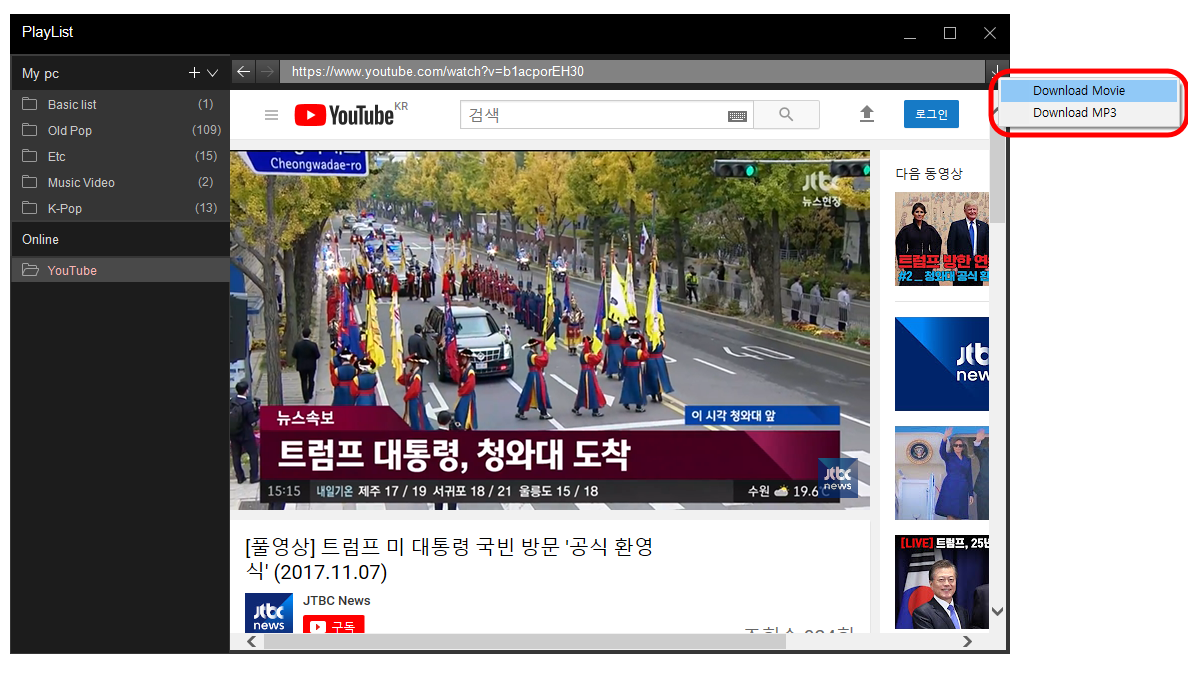Select the YouTube item under Online

[72, 271]
